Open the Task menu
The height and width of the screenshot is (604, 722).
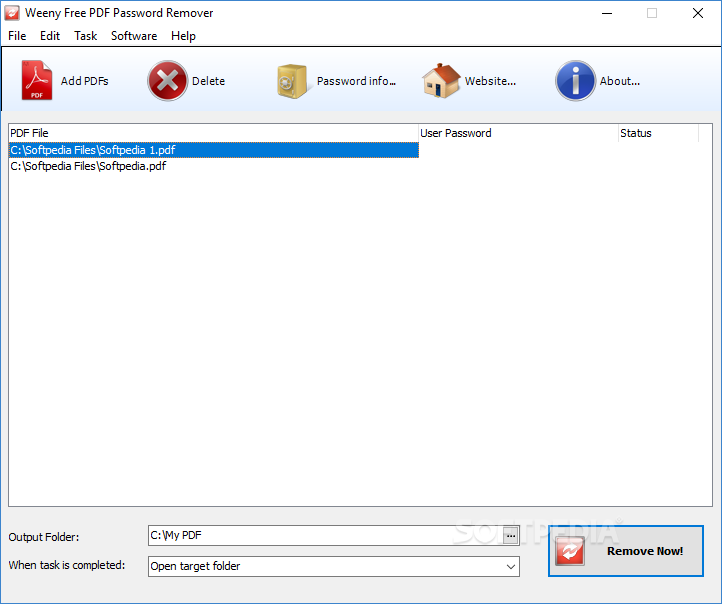click(86, 36)
